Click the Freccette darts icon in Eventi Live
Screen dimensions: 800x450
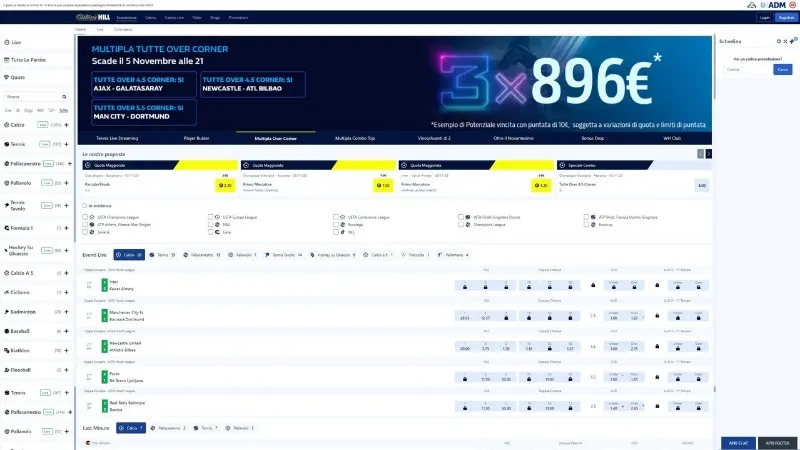click(403, 255)
